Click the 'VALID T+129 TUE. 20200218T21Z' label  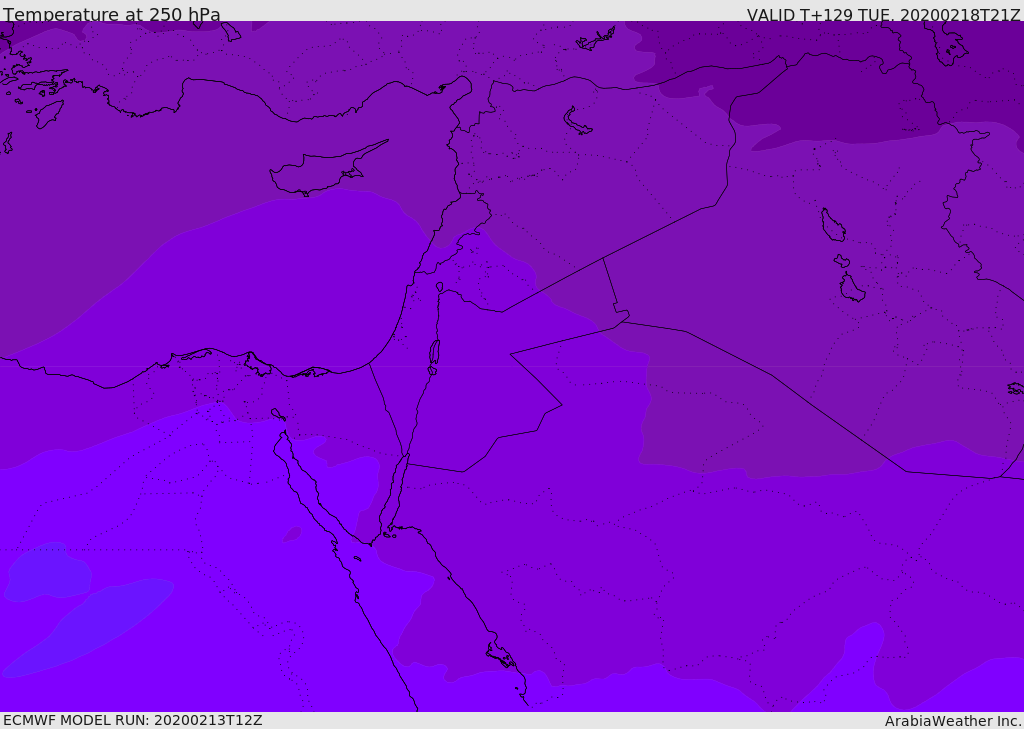[x=884, y=15]
